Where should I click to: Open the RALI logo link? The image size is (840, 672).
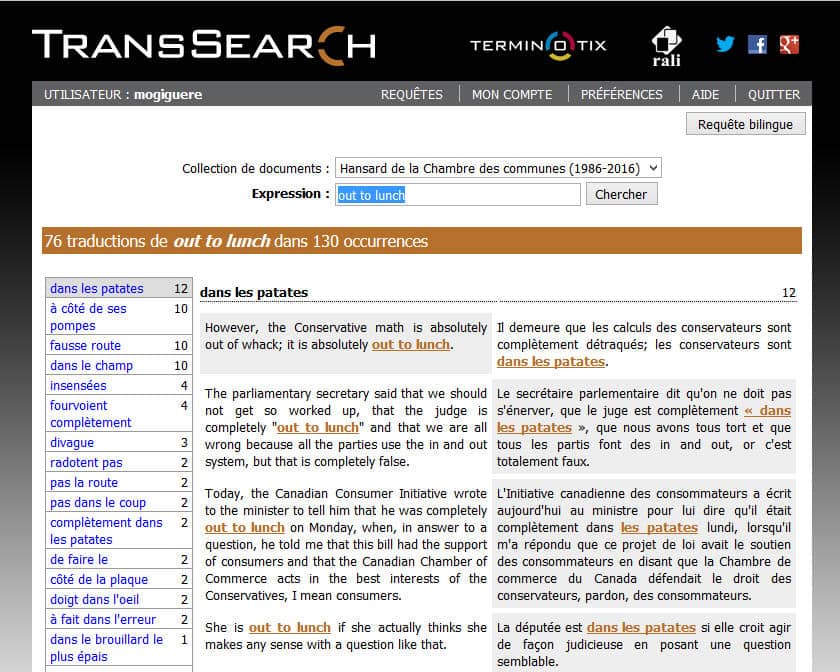tap(666, 46)
